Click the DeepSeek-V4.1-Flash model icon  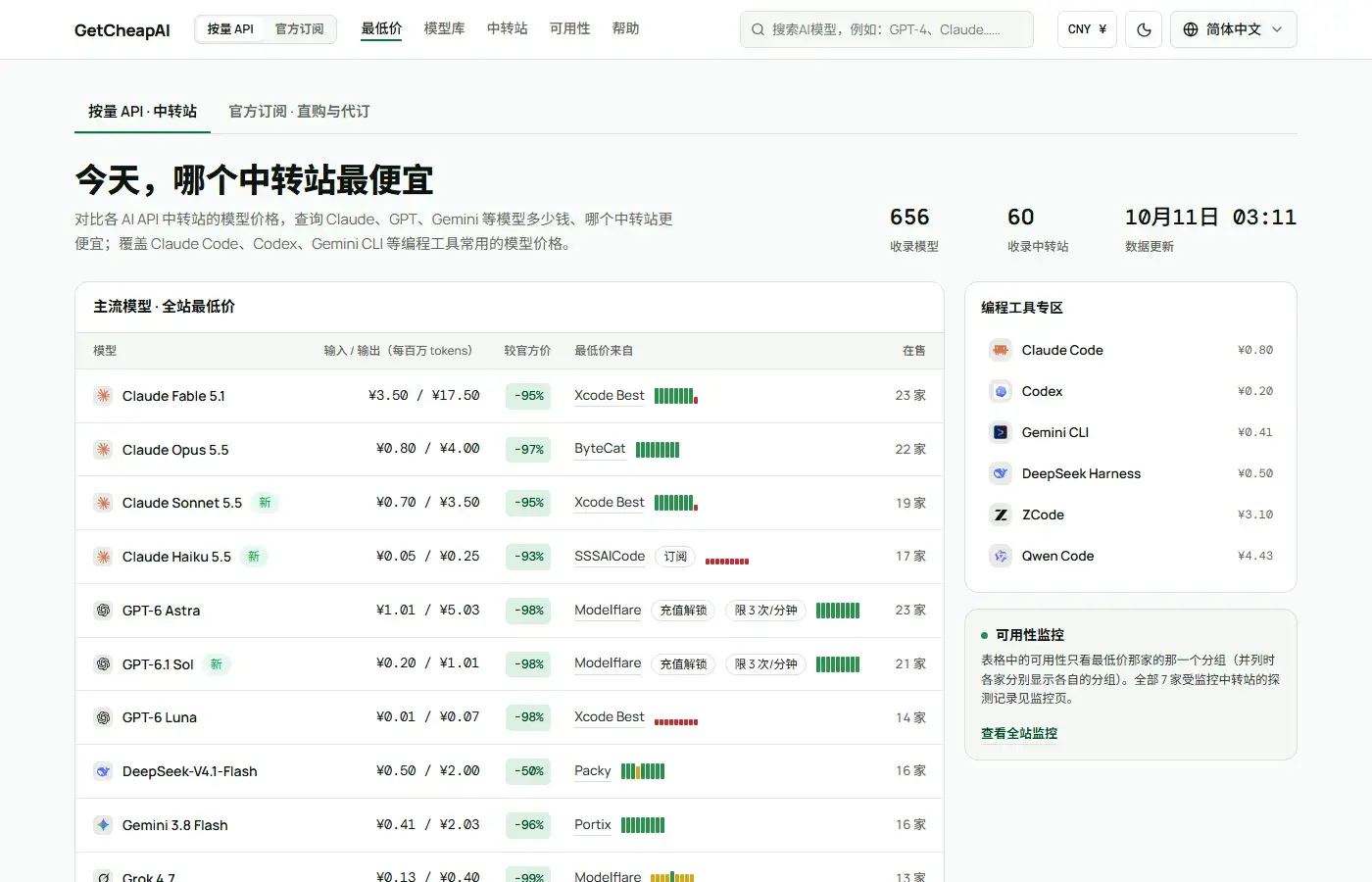[x=103, y=771]
